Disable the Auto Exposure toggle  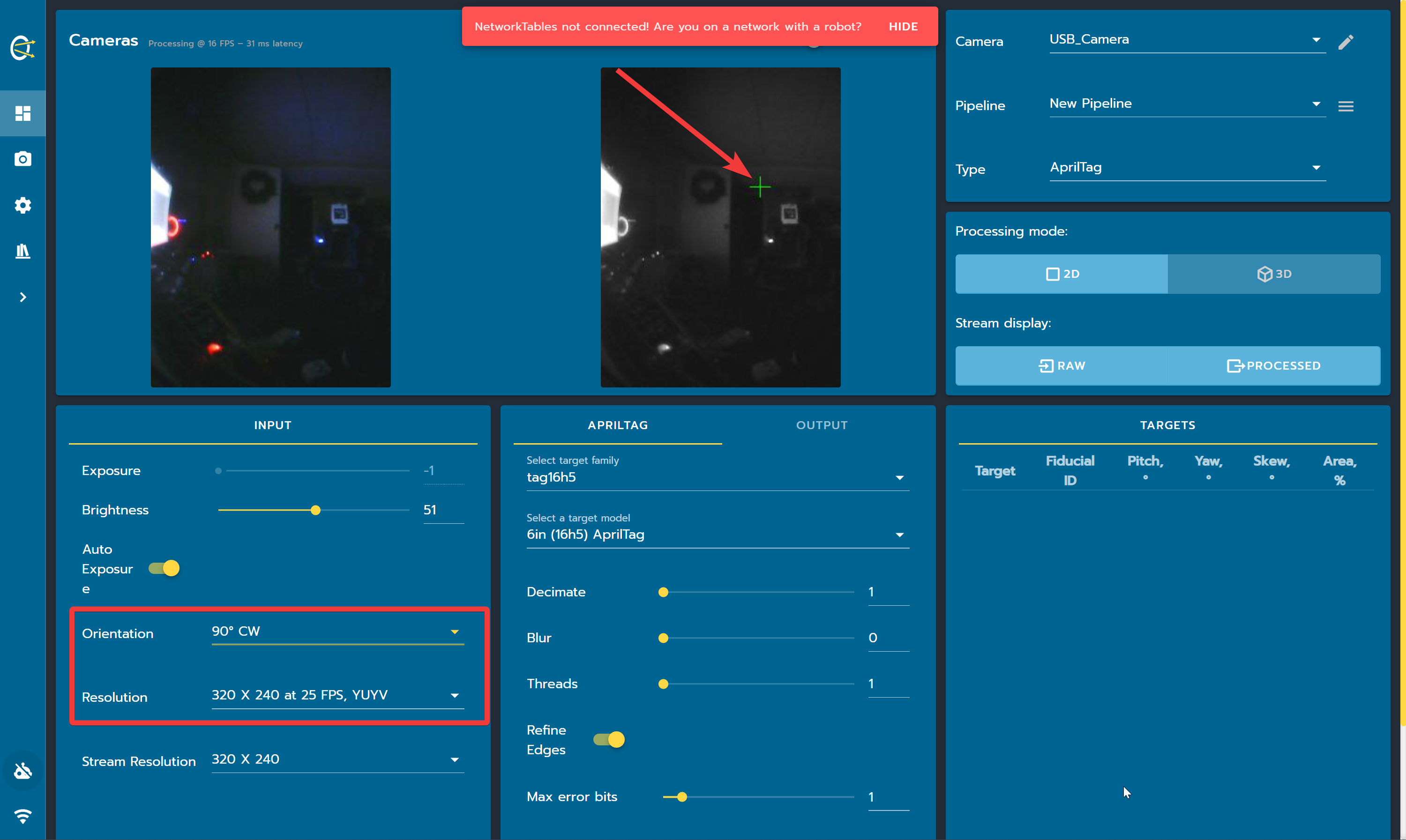click(163, 568)
